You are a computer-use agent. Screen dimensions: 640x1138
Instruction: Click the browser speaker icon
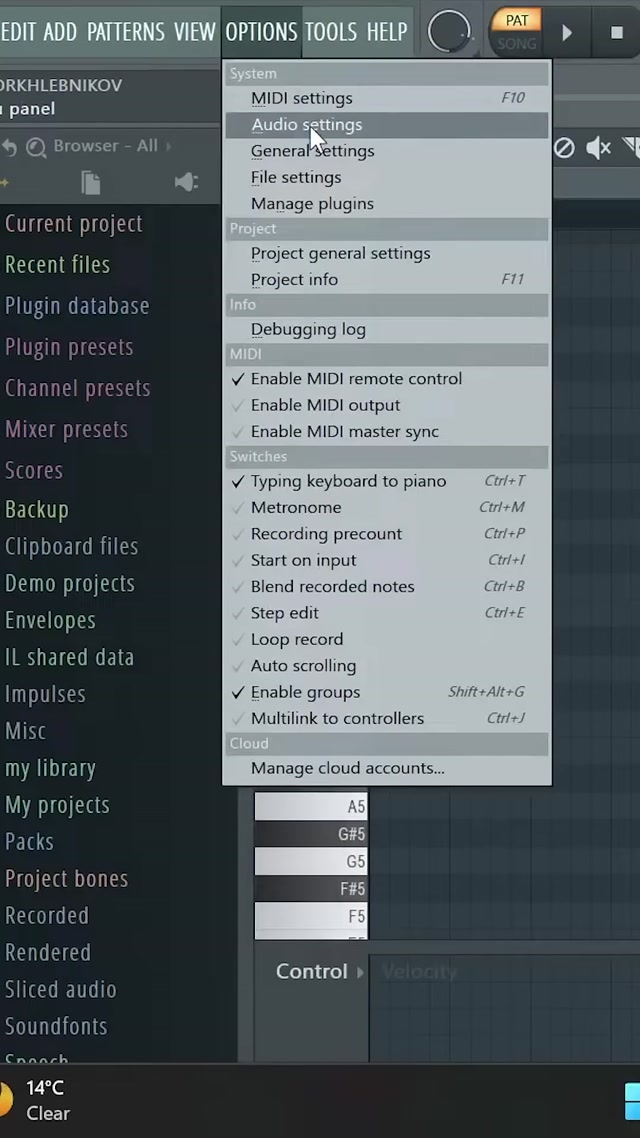pos(186,182)
